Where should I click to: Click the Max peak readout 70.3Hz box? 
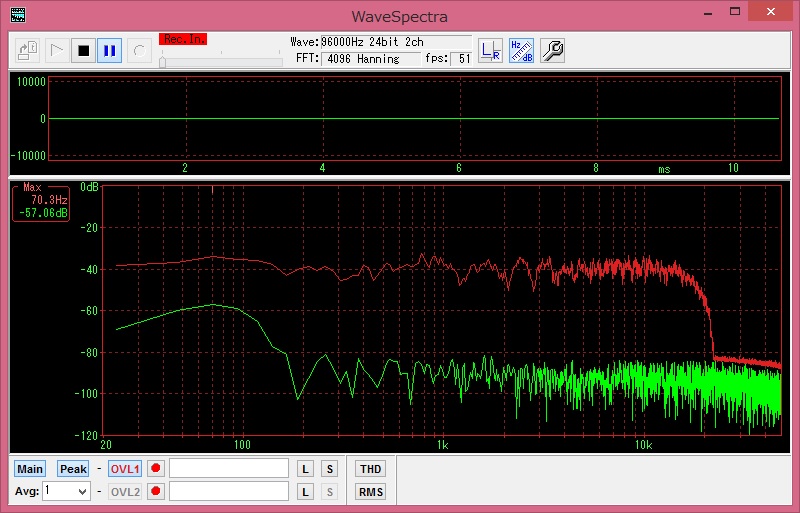[x=41, y=203]
